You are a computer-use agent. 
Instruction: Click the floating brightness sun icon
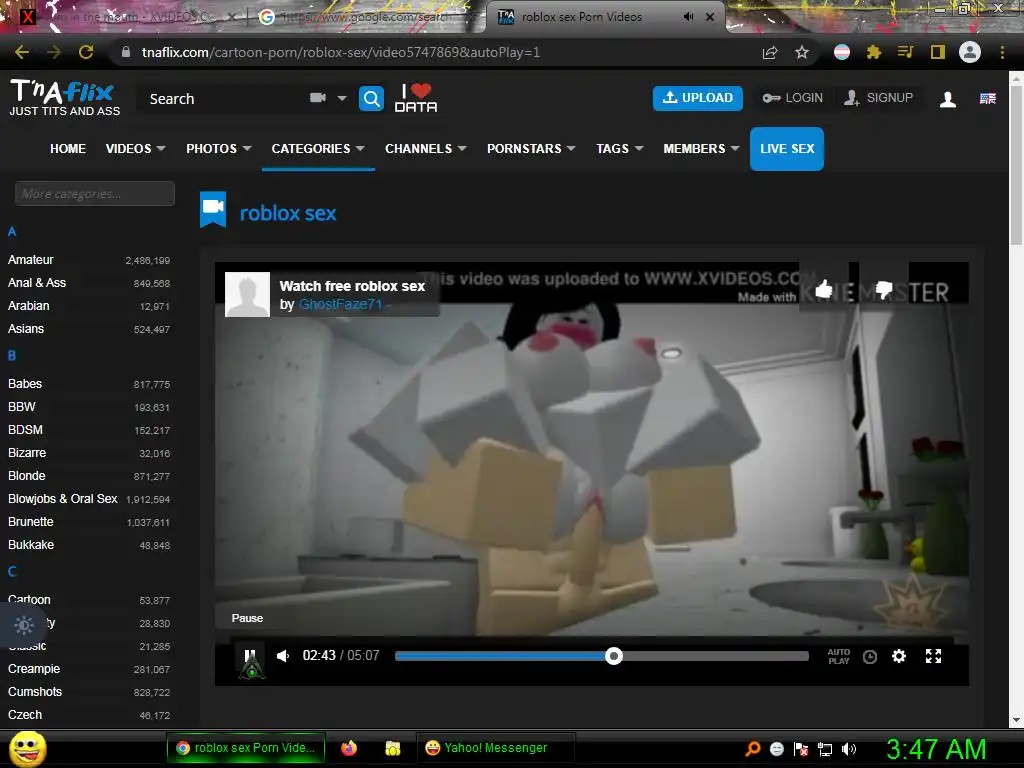pyautogui.click(x=24, y=625)
